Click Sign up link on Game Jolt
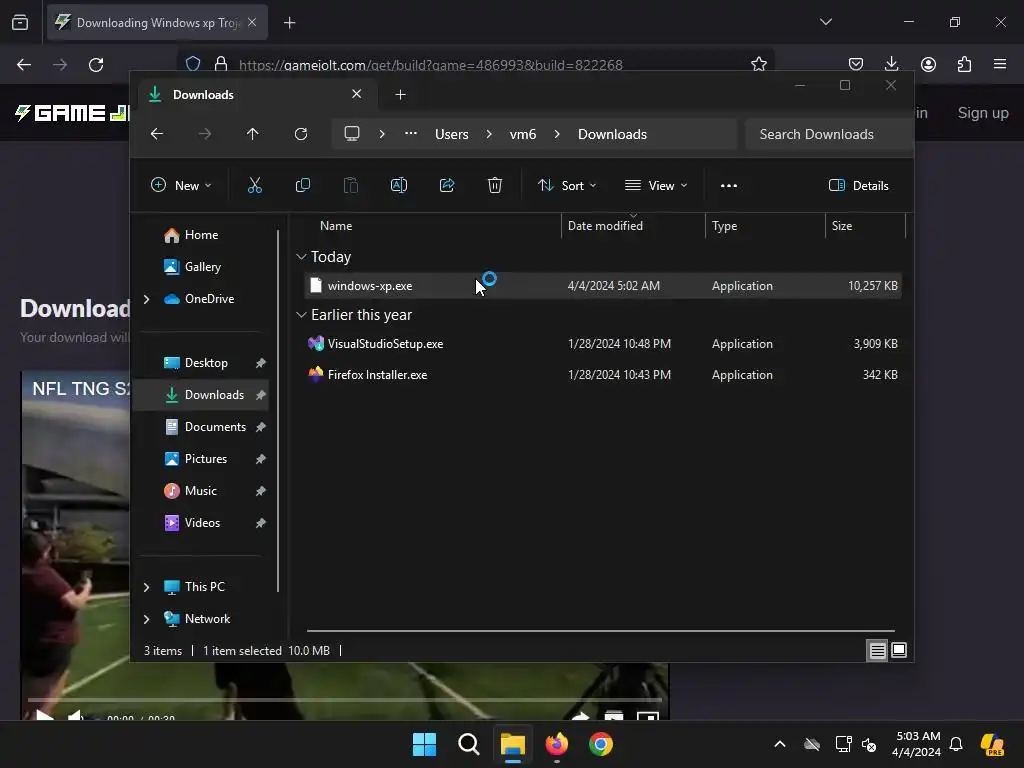This screenshot has width=1024, height=768. pos(983,112)
